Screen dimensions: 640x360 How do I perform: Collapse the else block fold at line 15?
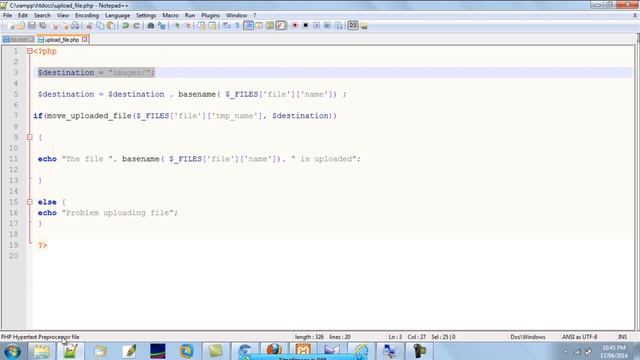[x=29, y=202]
